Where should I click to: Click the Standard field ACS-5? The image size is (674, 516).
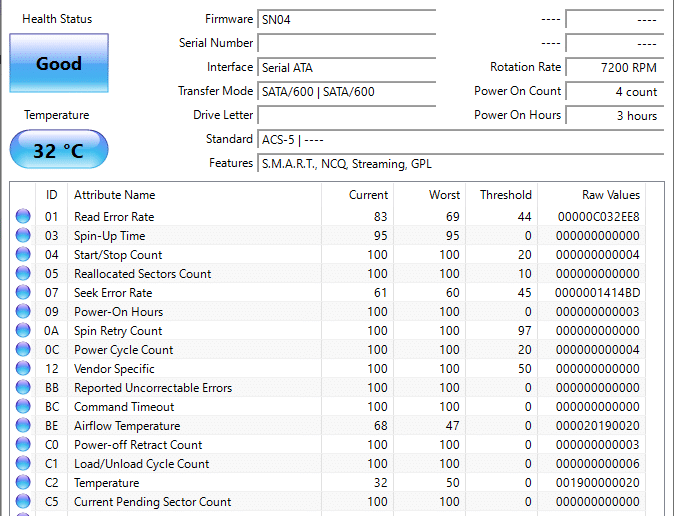point(460,139)
